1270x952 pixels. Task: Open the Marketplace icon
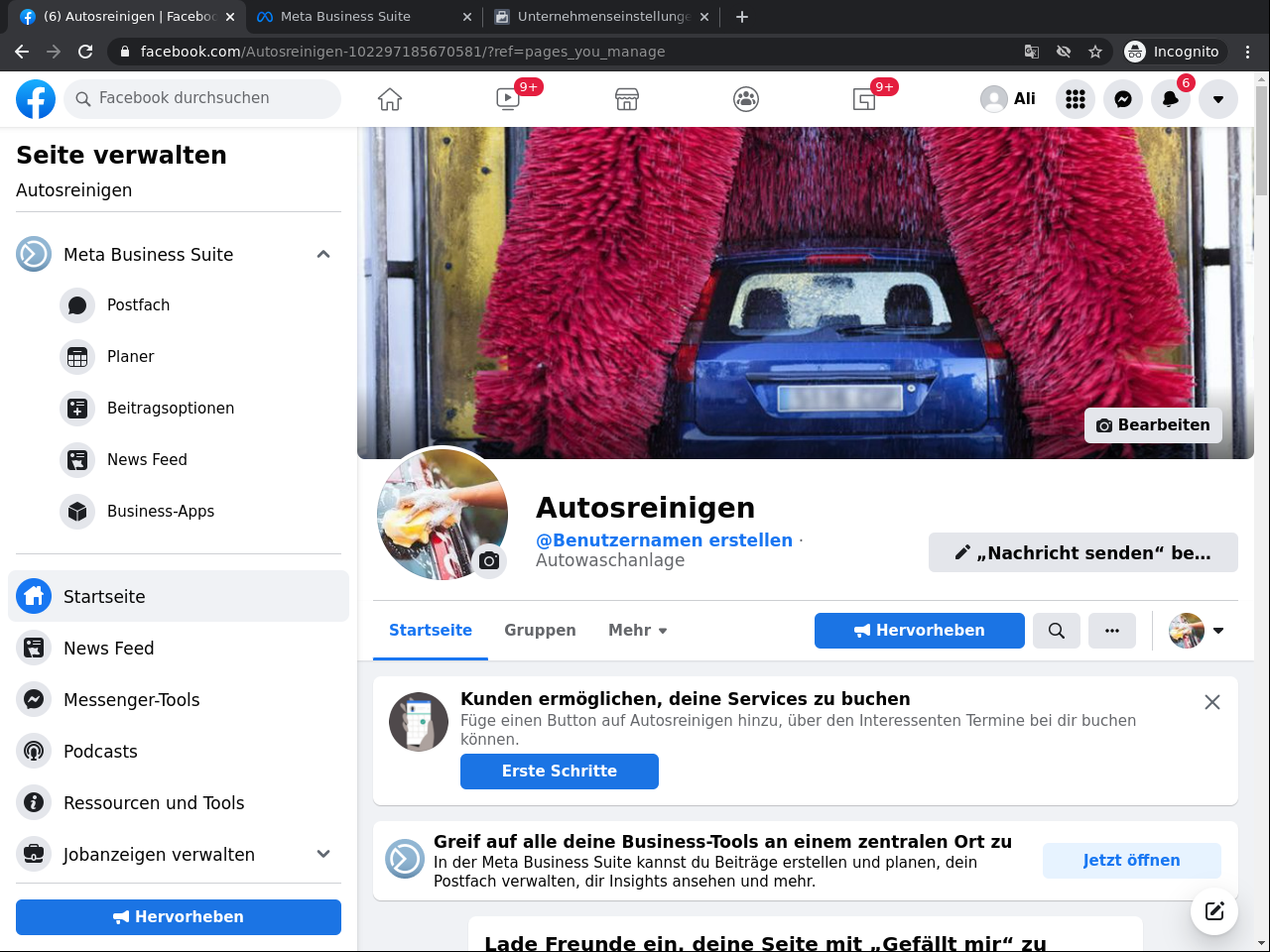tap(627, 99)
